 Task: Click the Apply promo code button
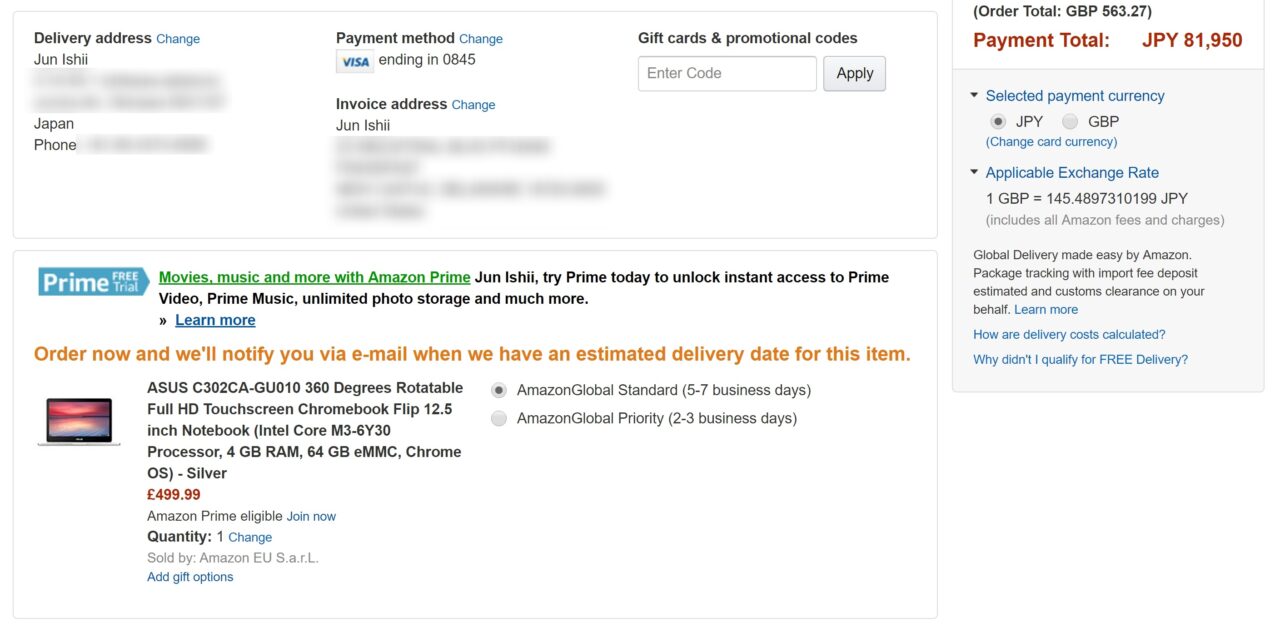(854, 73)
